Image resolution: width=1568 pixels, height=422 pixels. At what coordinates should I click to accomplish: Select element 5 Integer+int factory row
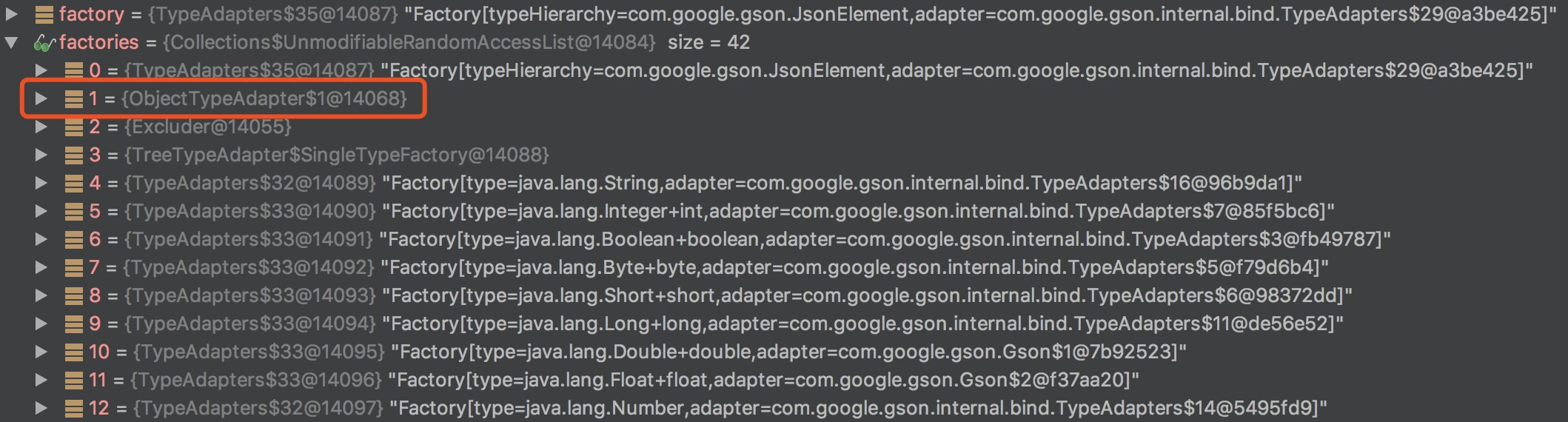[x=711, y=211]
